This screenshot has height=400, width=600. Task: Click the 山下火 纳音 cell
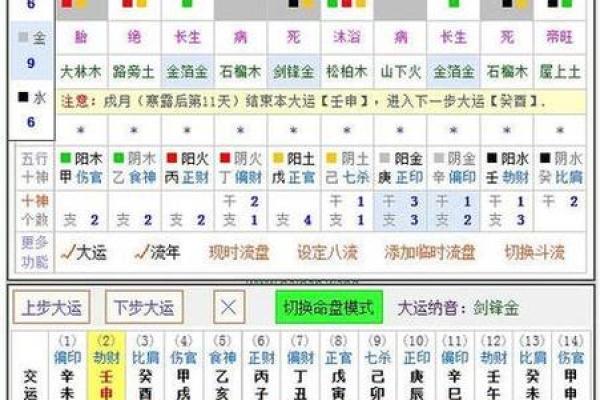pos(400,72)
